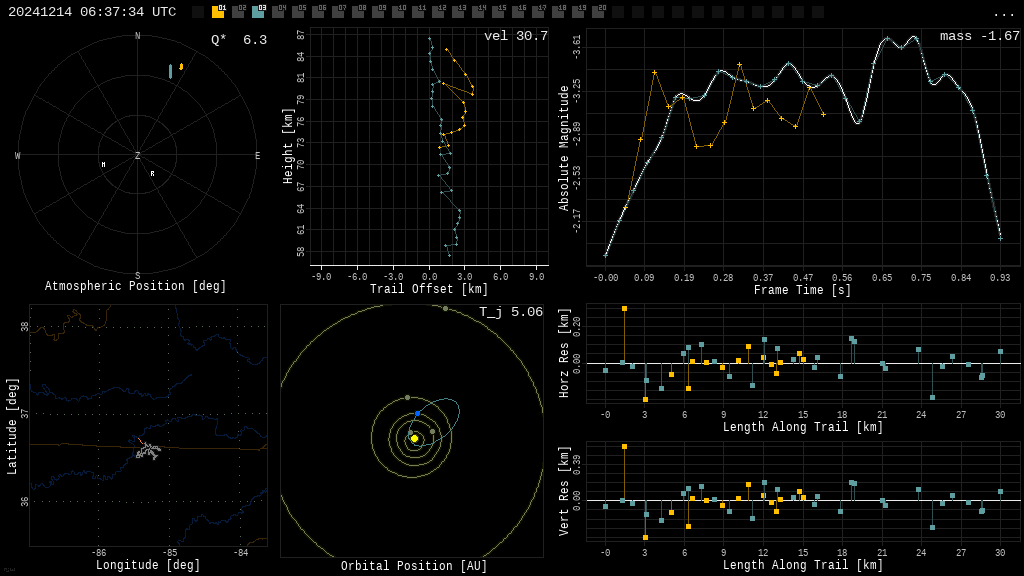Select station box 10 in top bar
Screen dimensions: 1024x576
tap(398, 12)
